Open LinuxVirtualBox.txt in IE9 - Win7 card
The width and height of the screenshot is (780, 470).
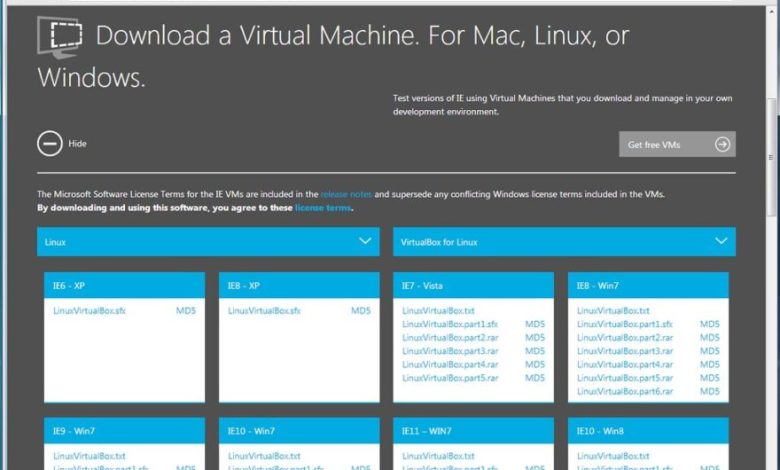[x=90, y=456]
